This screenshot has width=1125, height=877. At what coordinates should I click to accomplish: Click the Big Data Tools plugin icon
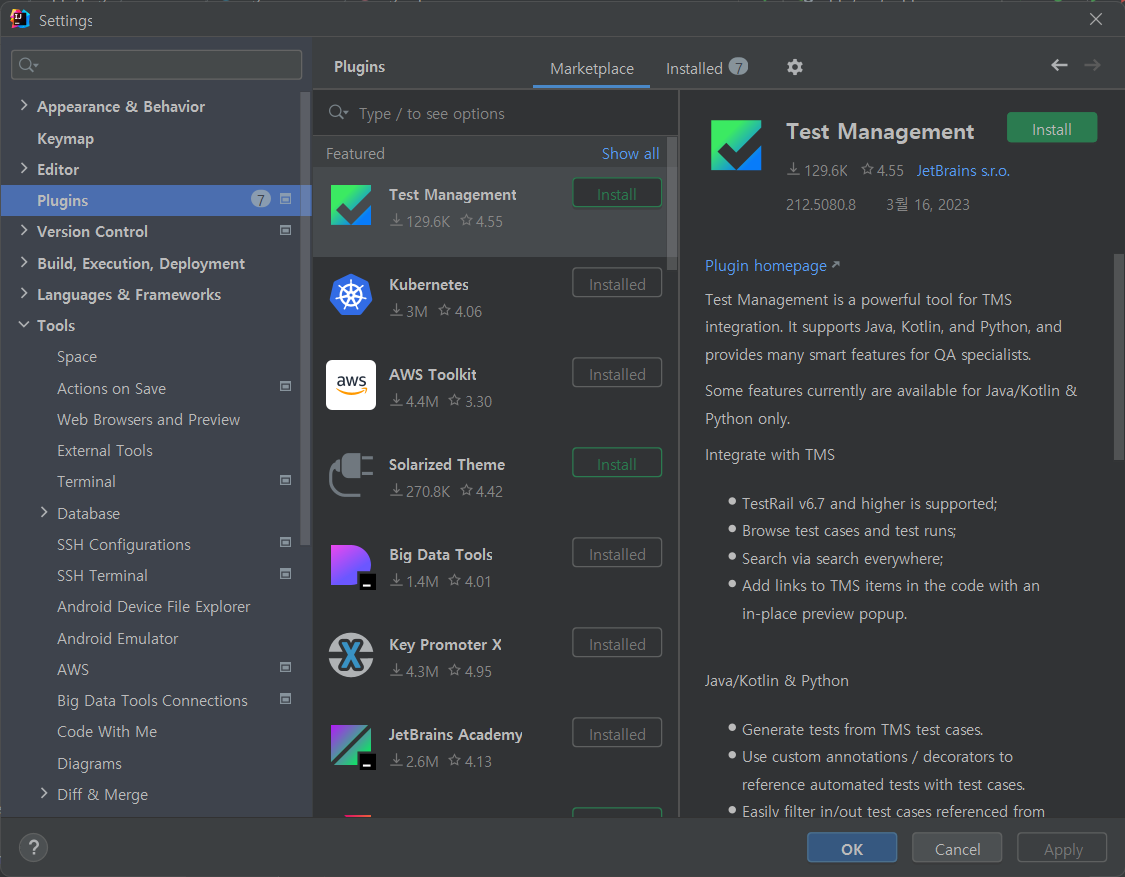(352, 566)
